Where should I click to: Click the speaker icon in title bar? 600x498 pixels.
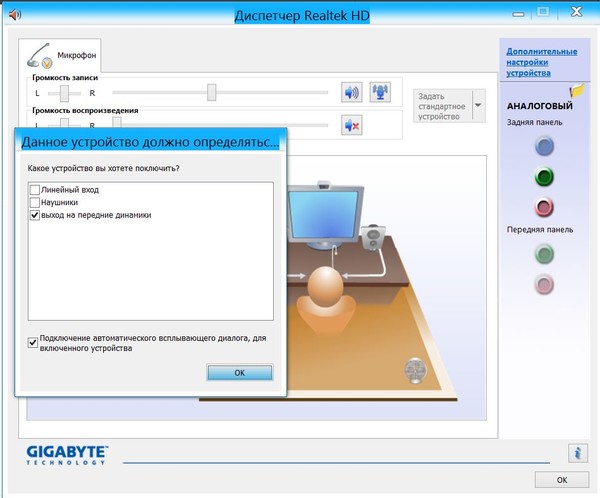pyautogui.click(x=15, y=15)
